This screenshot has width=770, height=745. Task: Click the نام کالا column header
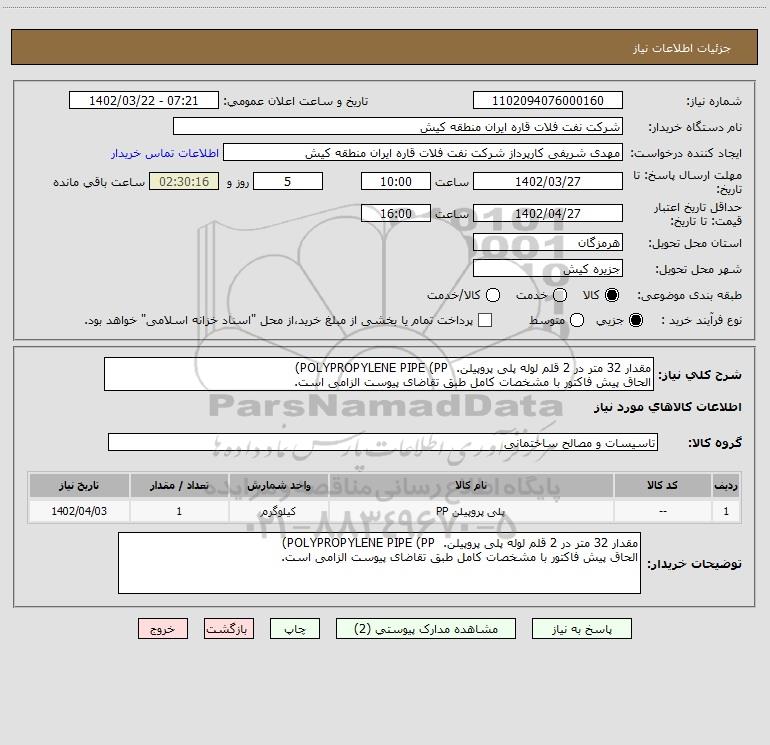[471, 485]
